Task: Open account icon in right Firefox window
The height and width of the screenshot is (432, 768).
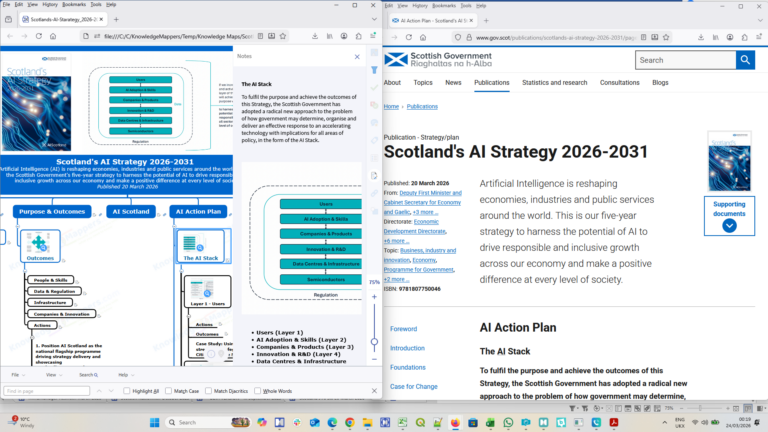Action: (x=730, y=37)
